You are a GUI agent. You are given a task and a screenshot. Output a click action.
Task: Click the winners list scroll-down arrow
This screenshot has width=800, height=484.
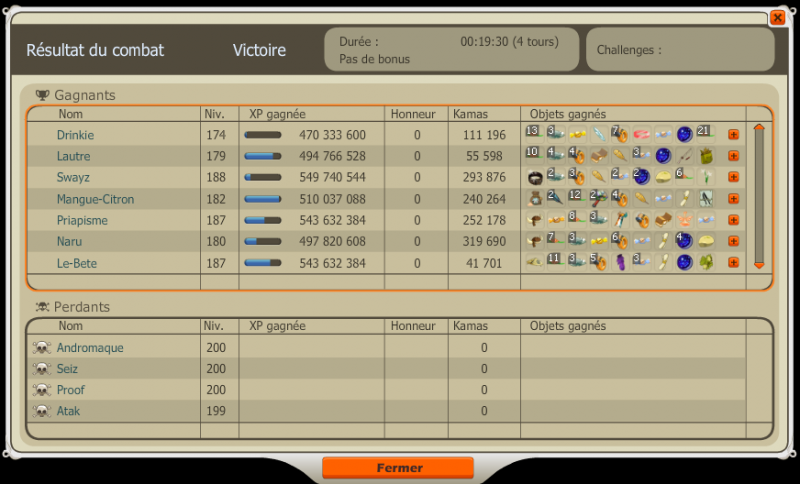[x=759, y=265]
